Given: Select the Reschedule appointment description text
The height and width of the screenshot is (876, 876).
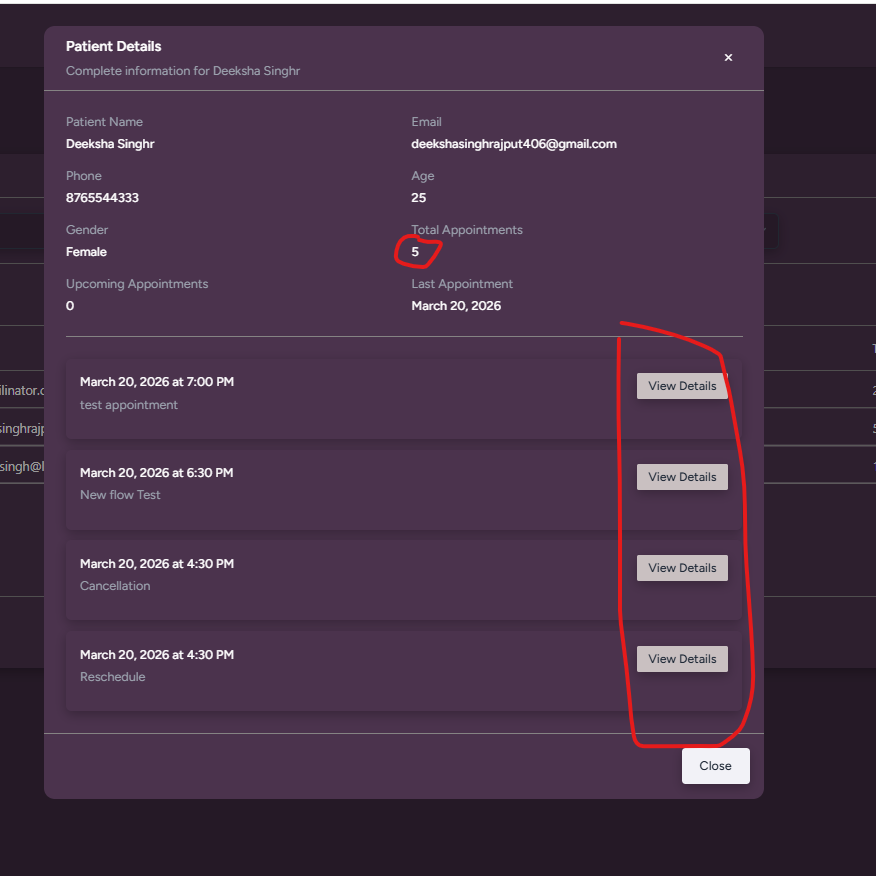Looking at the screenshot, I should [x=113, y=677].
